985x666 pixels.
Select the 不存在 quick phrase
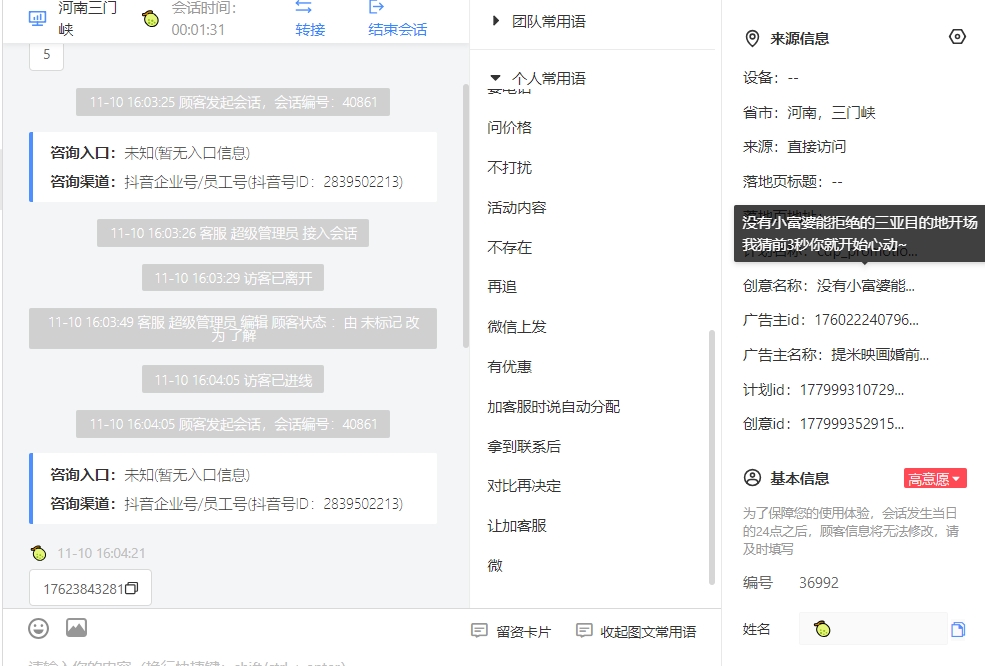pyautogui.click(x=509, y=247)
